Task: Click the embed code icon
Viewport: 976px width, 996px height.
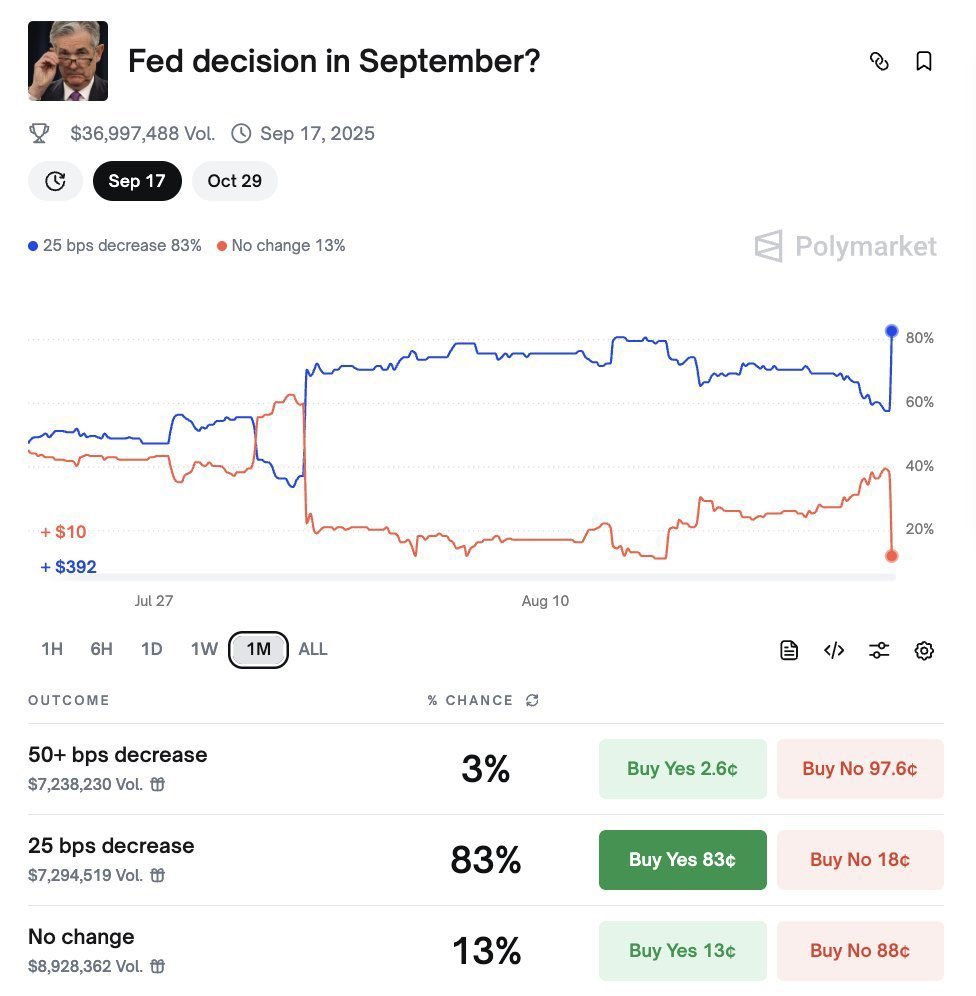Action: [834, 651]
